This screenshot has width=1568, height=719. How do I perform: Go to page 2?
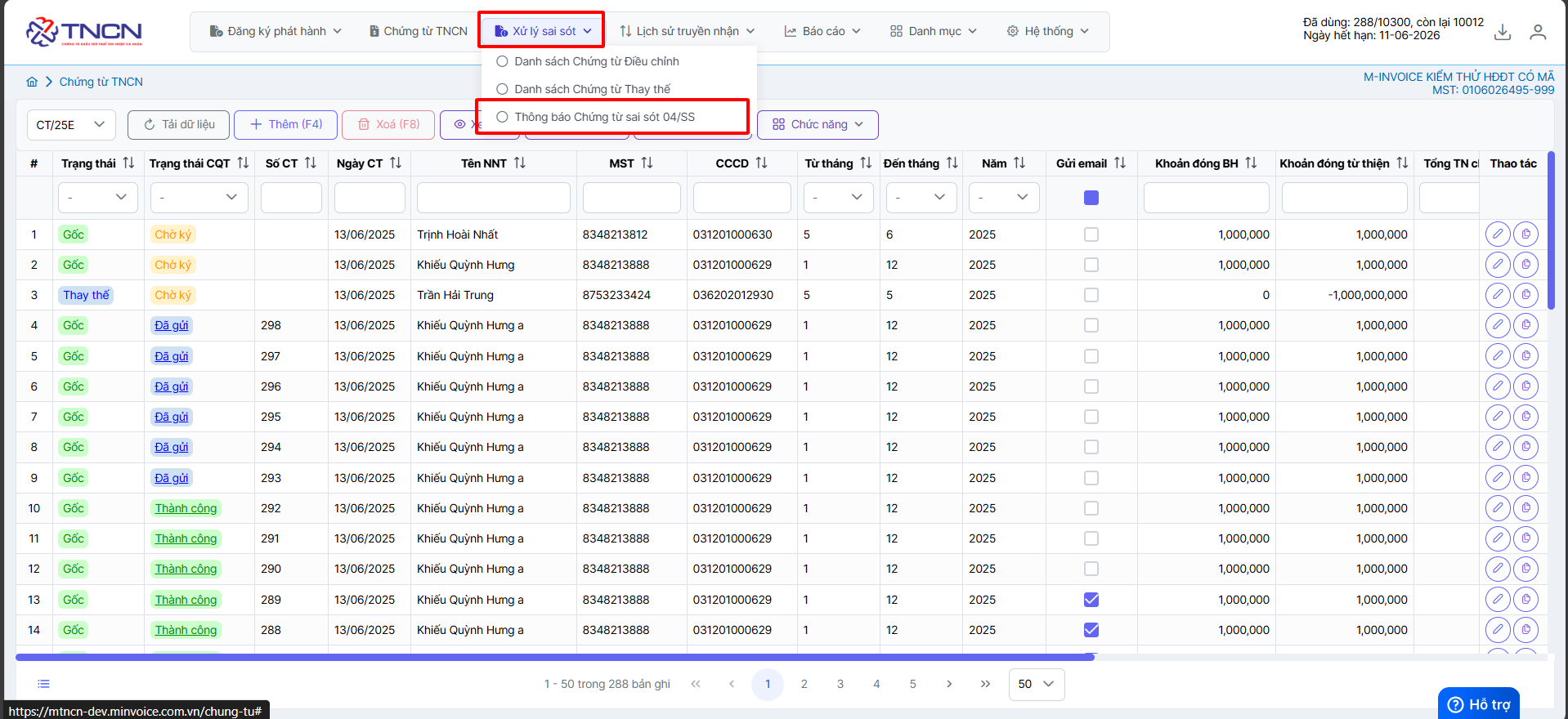(x=804, y=684)
